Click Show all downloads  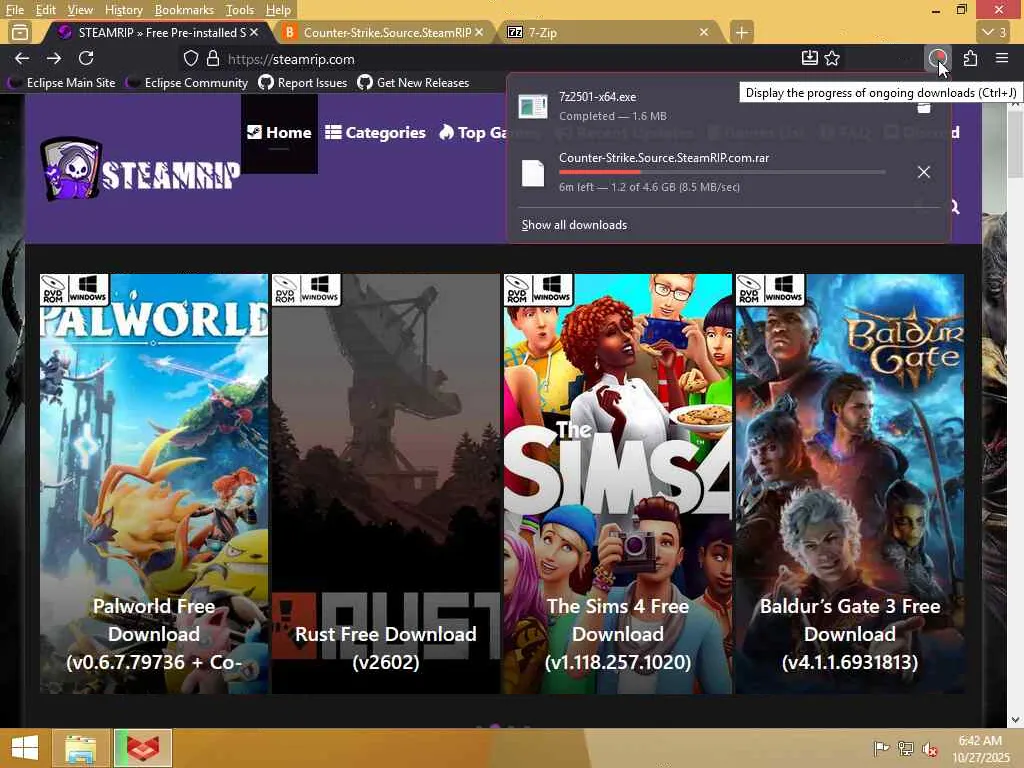point(574,225)
